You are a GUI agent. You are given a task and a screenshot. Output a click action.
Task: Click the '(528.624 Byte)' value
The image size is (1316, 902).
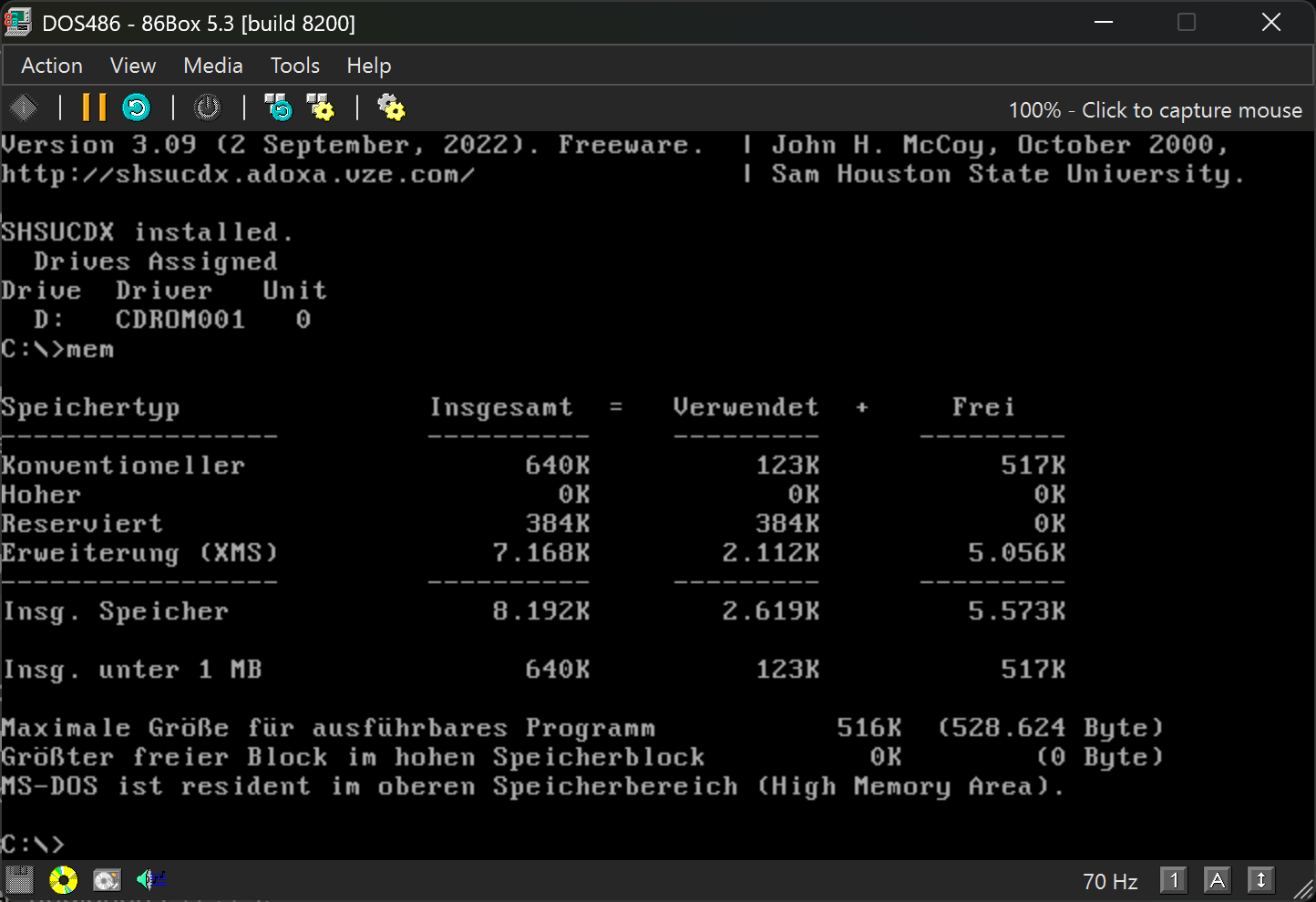[x=1051, y=728]
